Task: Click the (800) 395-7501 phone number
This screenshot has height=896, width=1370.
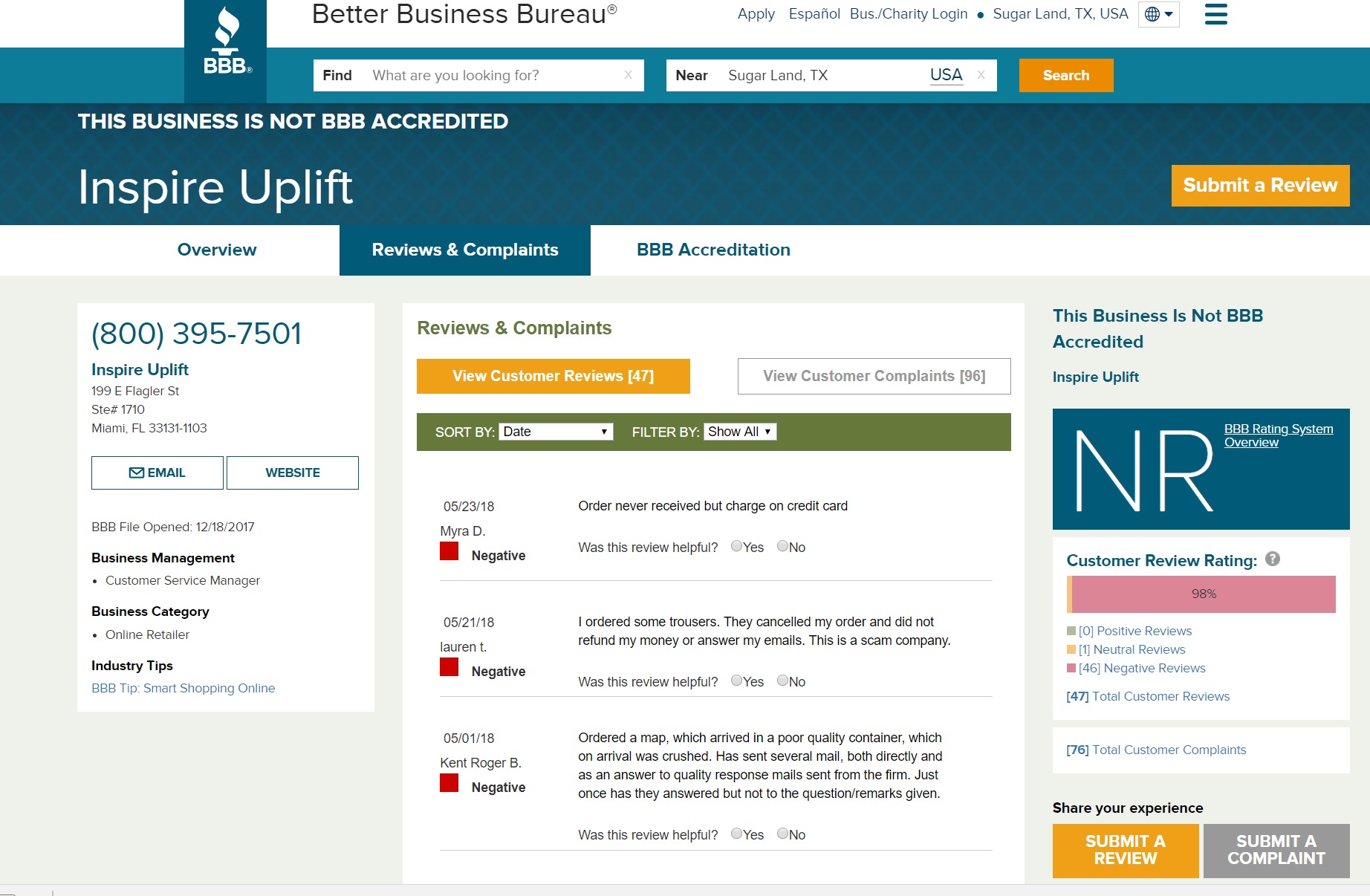Action: 197,334
